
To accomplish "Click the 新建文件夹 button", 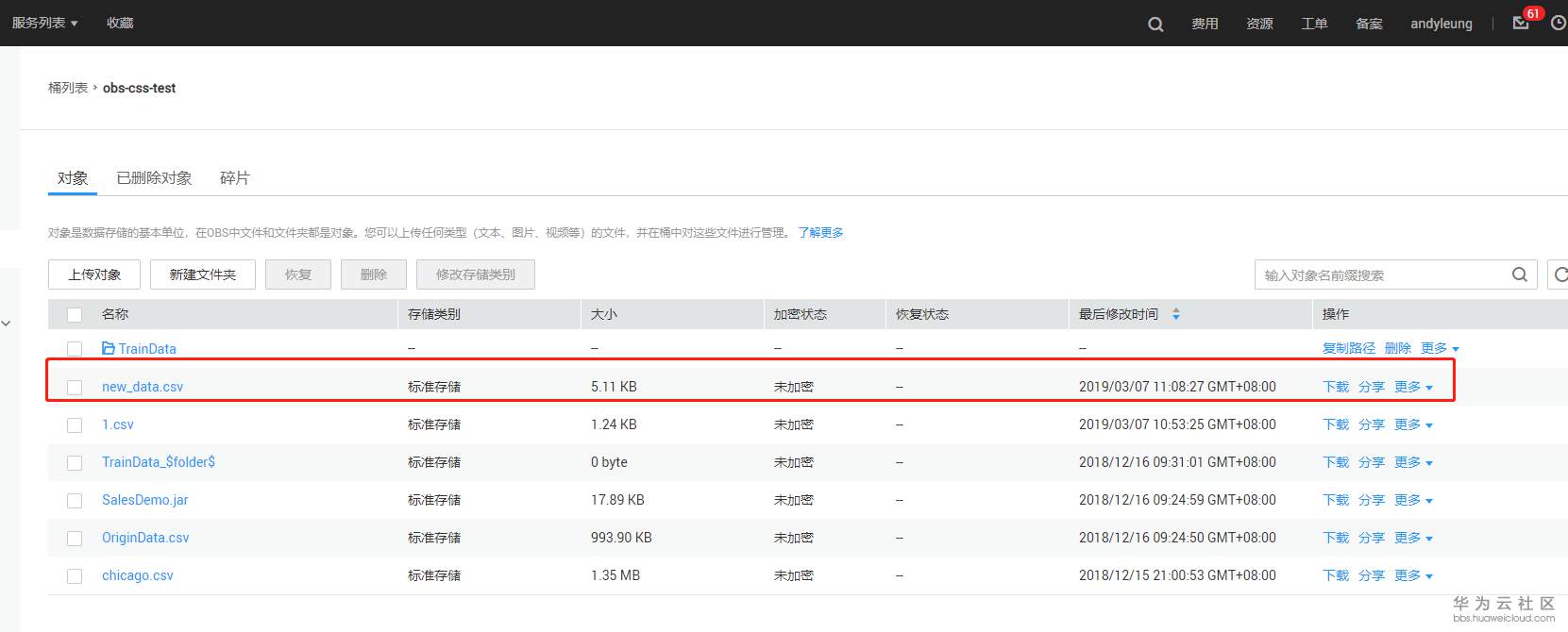I will tap(203, 274).
